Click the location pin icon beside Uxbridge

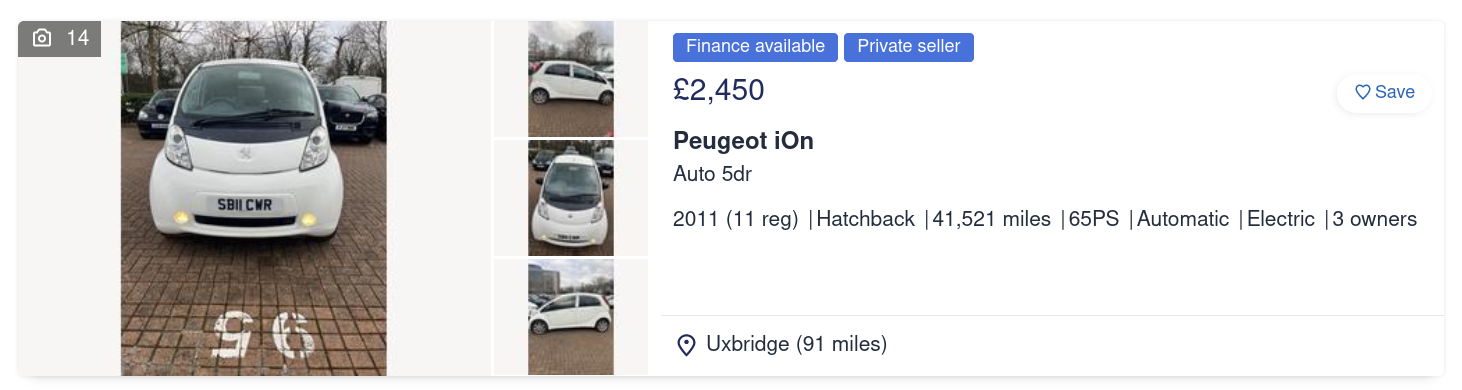[x=686, y=345]
